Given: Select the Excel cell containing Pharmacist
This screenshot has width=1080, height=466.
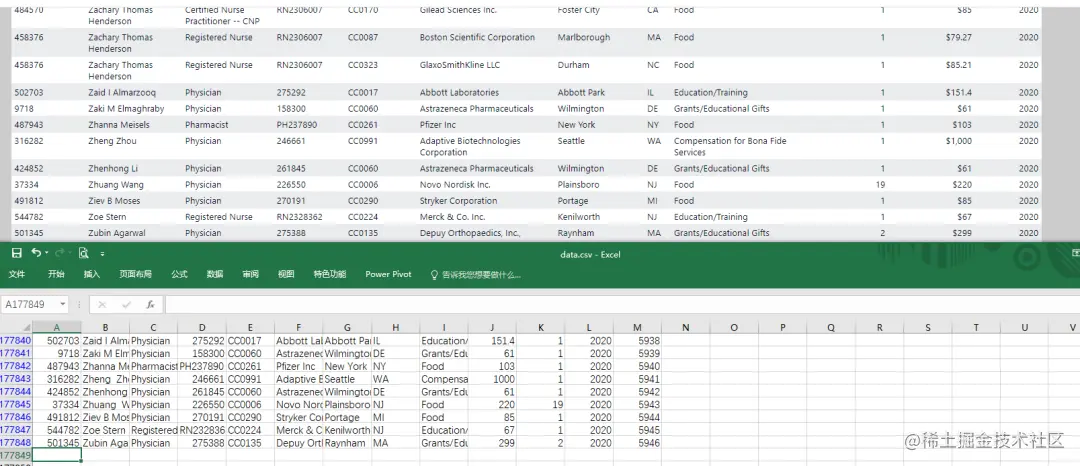Looking at the screenshot, I should click(x=154, y=366).
